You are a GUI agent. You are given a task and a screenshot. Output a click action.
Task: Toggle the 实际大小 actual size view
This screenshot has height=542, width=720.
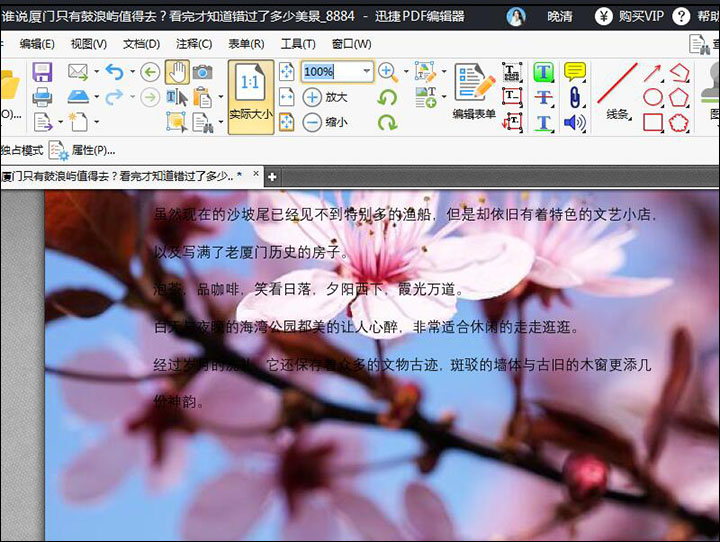point(250,96)
